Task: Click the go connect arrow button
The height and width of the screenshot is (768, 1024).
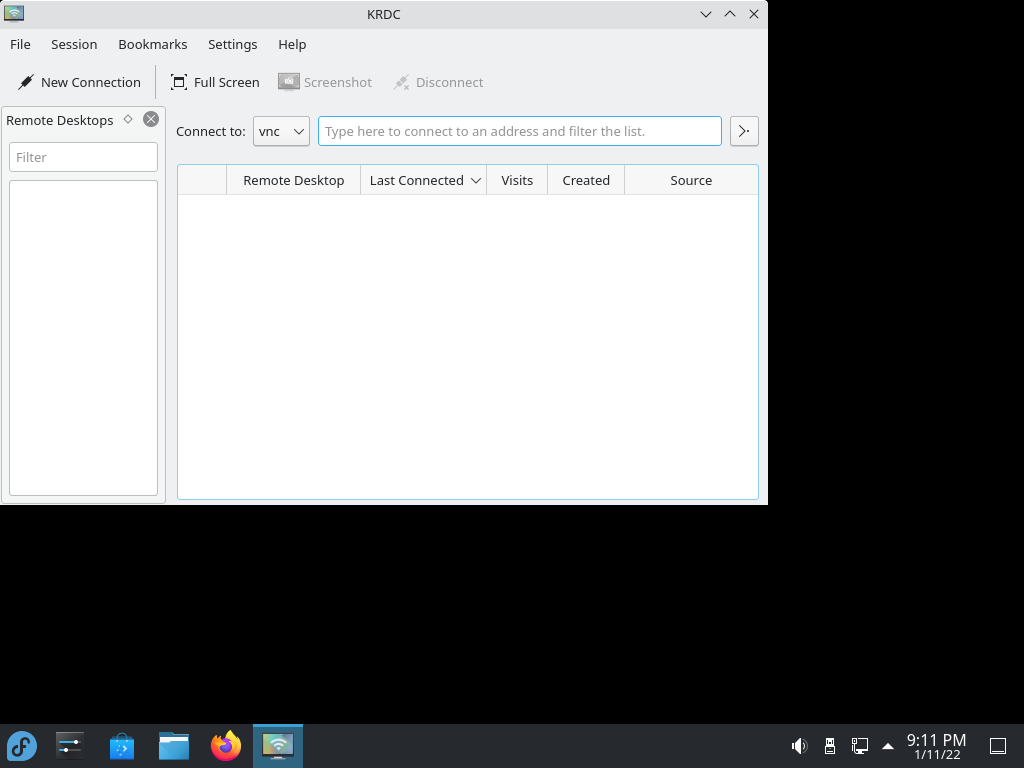Action: [x=744, y=131]
